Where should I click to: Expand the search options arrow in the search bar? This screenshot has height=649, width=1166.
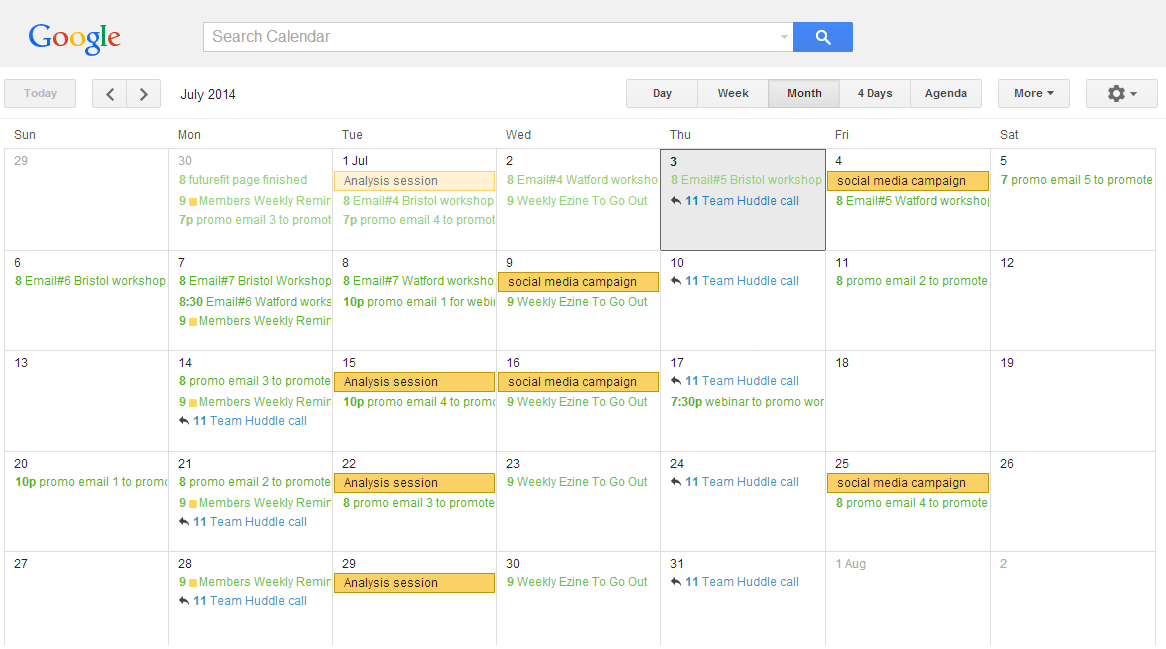781,36
